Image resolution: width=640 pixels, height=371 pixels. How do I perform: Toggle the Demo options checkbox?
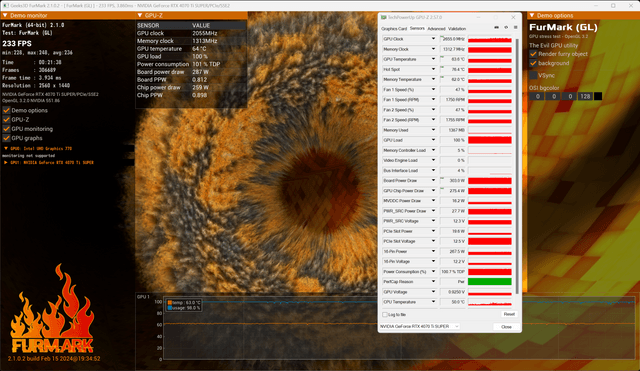(7, 110)
